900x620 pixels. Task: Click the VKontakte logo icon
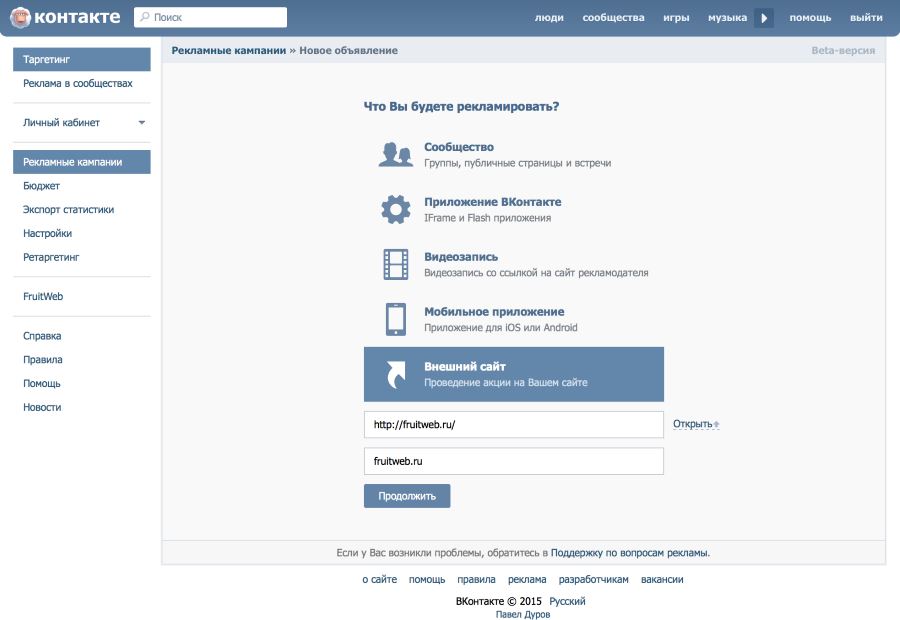20,17
